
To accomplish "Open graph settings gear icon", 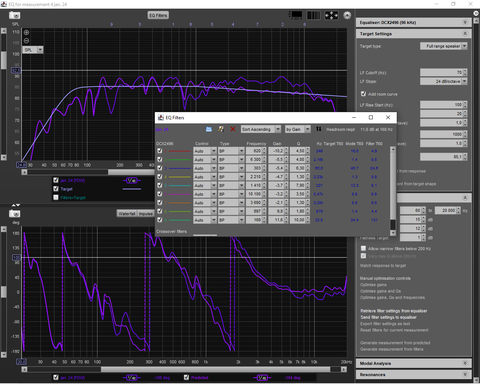I will pos(347,15).
